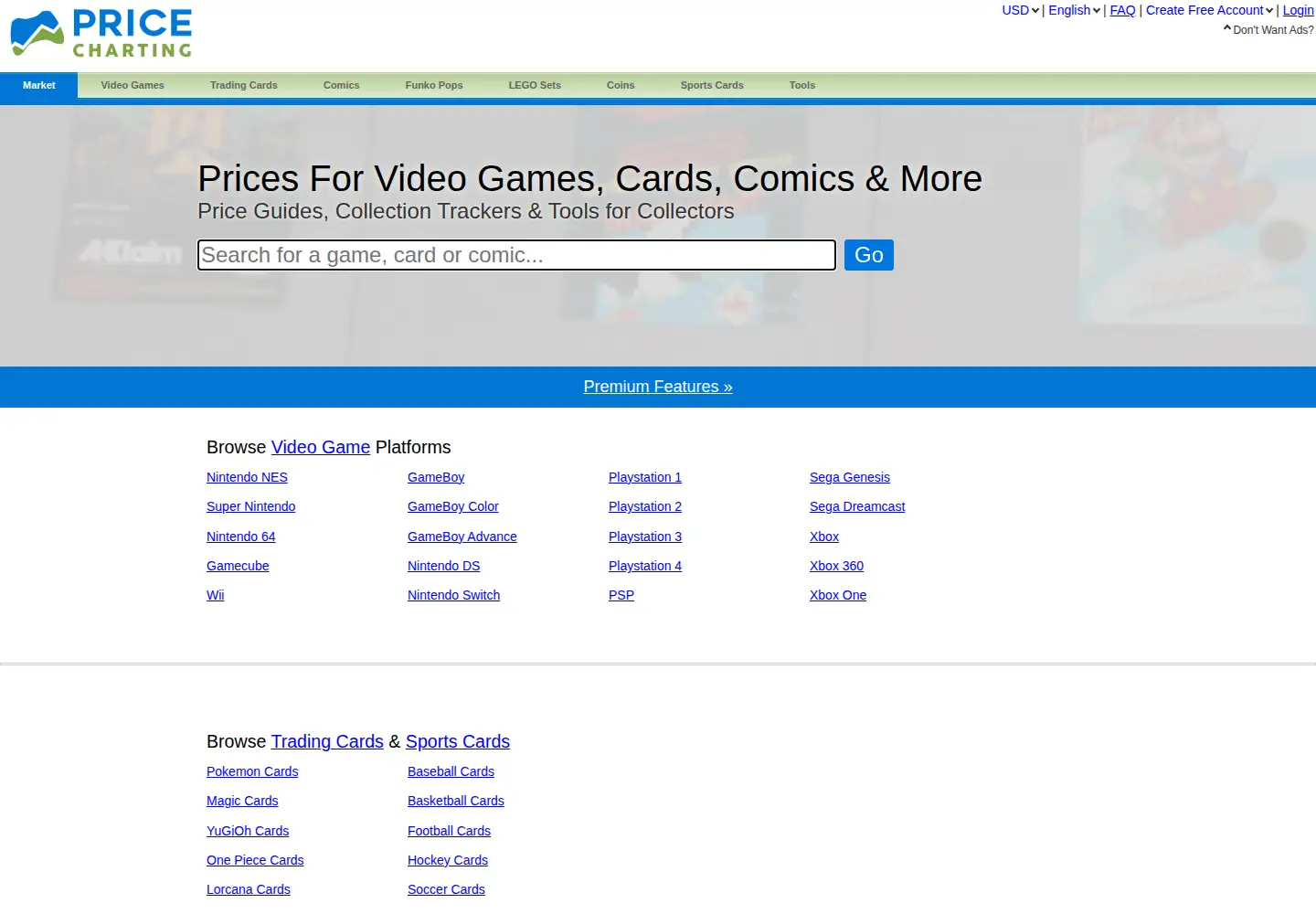Open the GameBoy Advance link

click(x=462, y=537)
